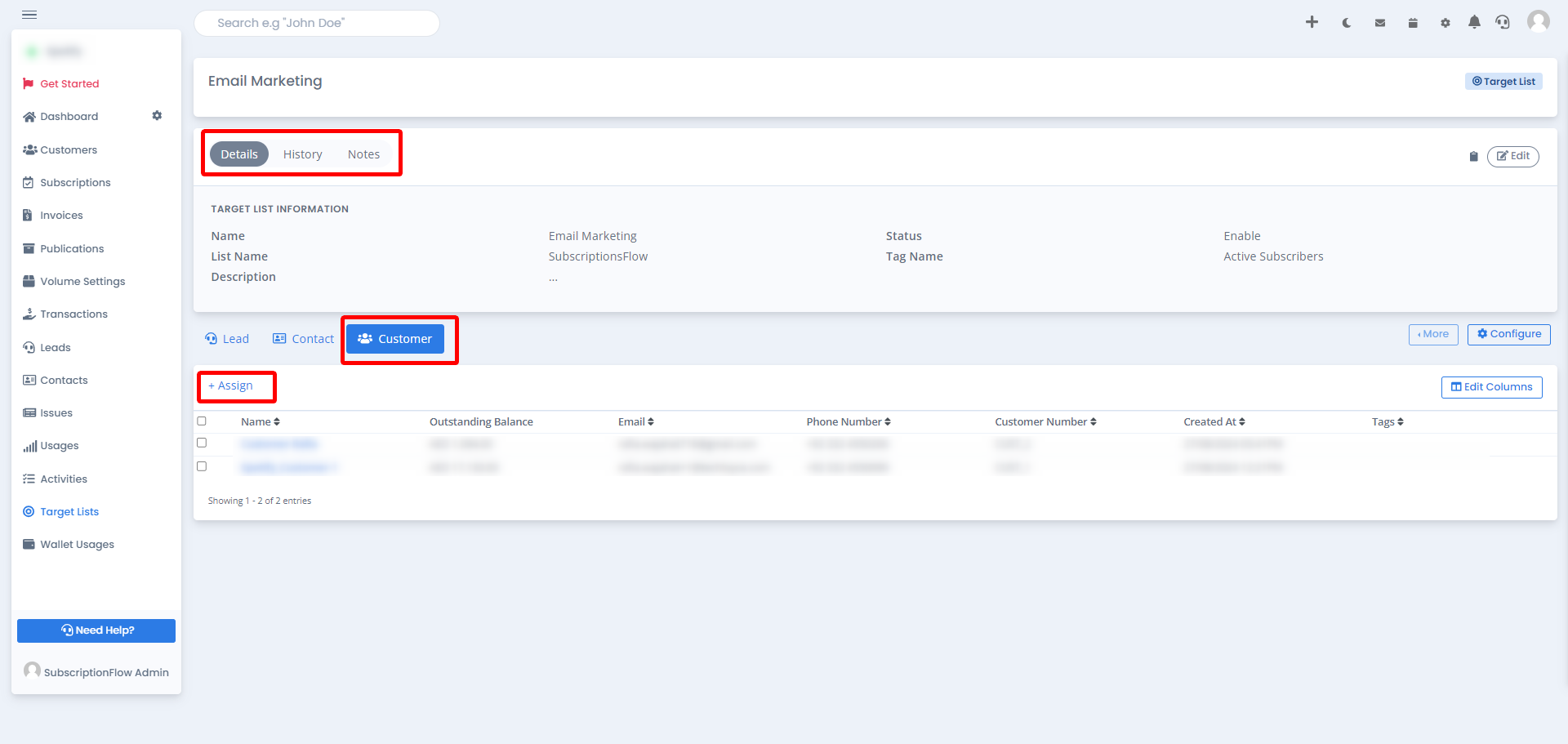
Task: Click the headset support icon
Action: [x=1503, y=22]
